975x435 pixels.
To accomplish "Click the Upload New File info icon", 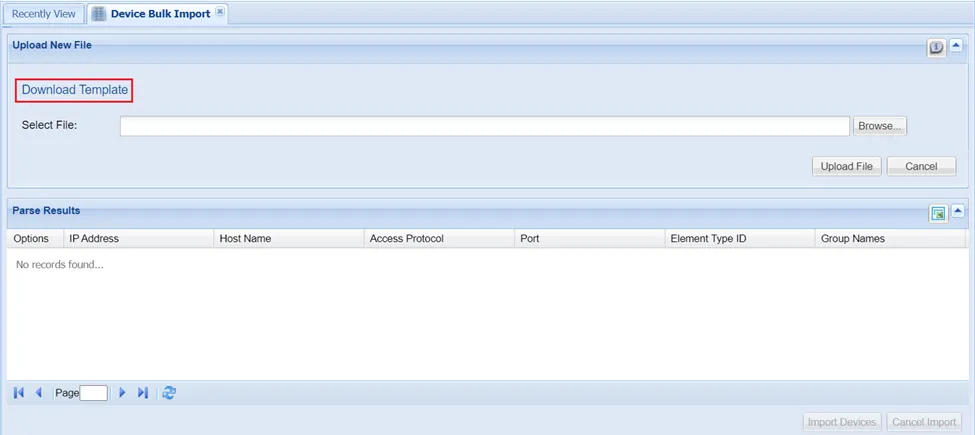I will pyautogui.click(x=936, y=47).
